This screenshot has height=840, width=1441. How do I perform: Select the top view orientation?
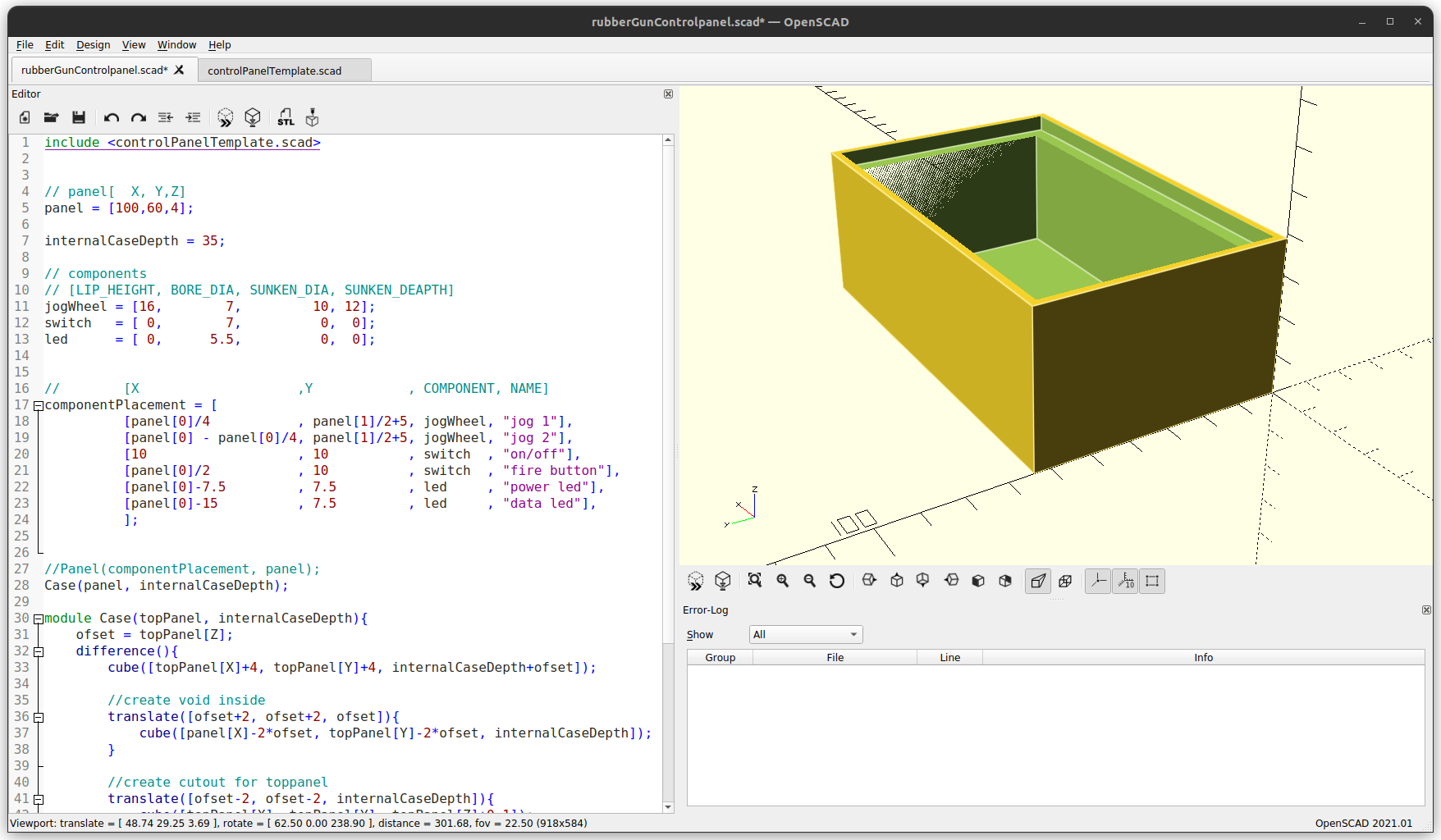[x=896, y=580]
